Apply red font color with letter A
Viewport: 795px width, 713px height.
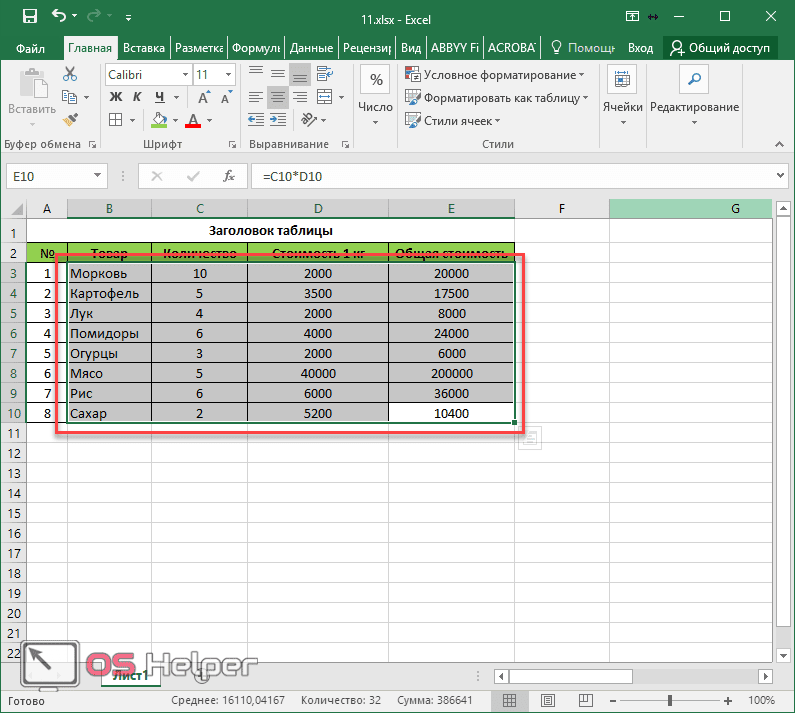pyautogui.click(x=193, y=120)
